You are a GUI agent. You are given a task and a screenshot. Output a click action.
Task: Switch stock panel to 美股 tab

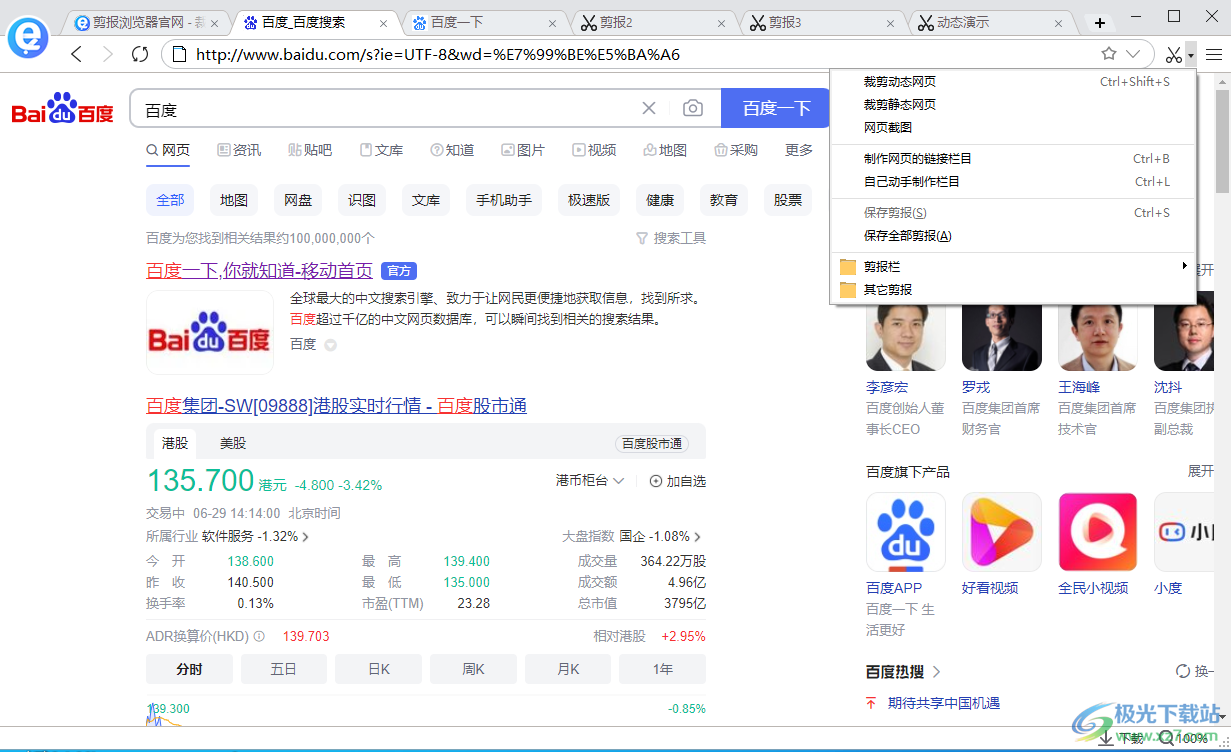coord(233,443)
